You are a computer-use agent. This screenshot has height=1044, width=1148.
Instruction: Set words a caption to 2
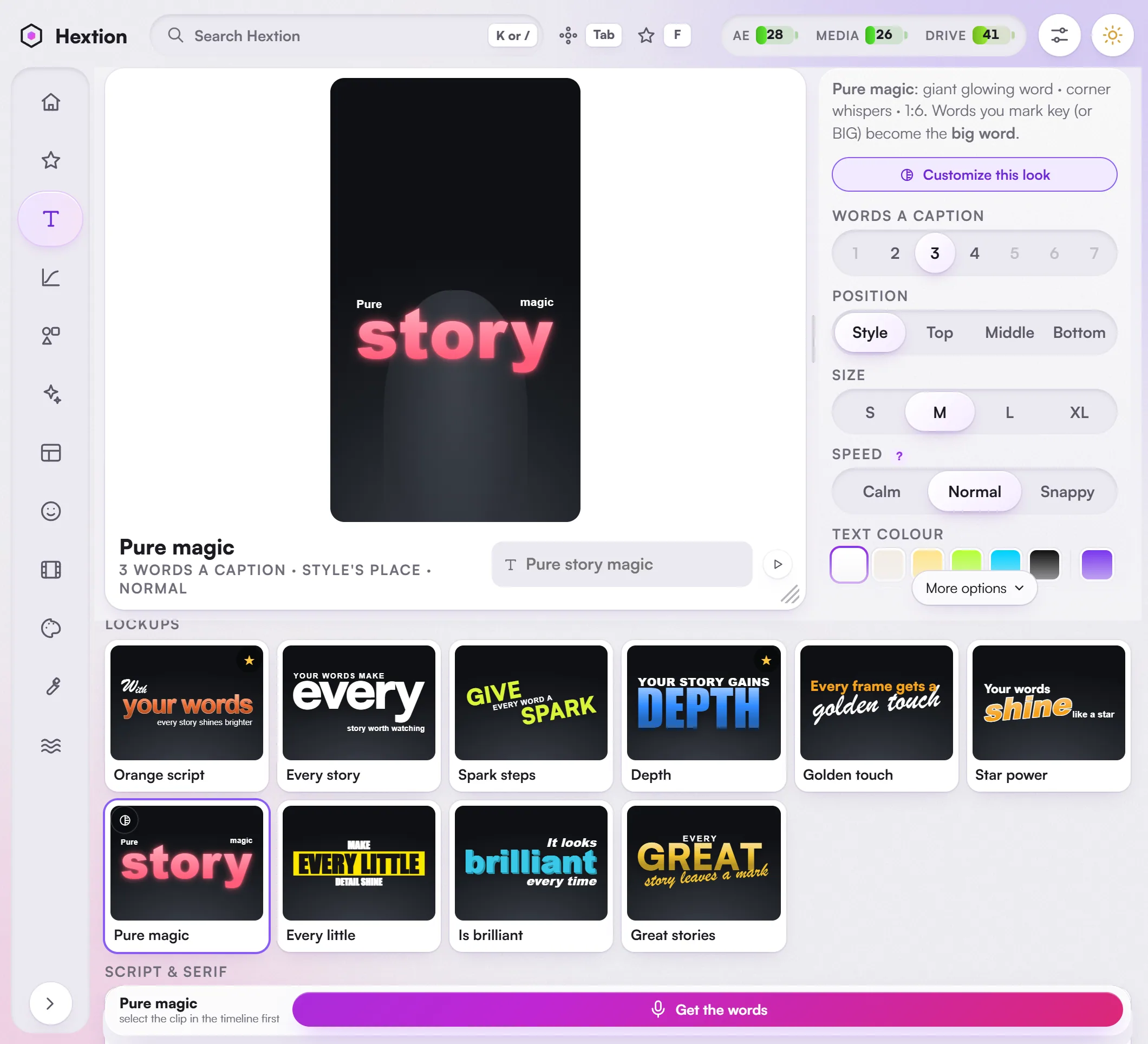(x=895, y=253)
